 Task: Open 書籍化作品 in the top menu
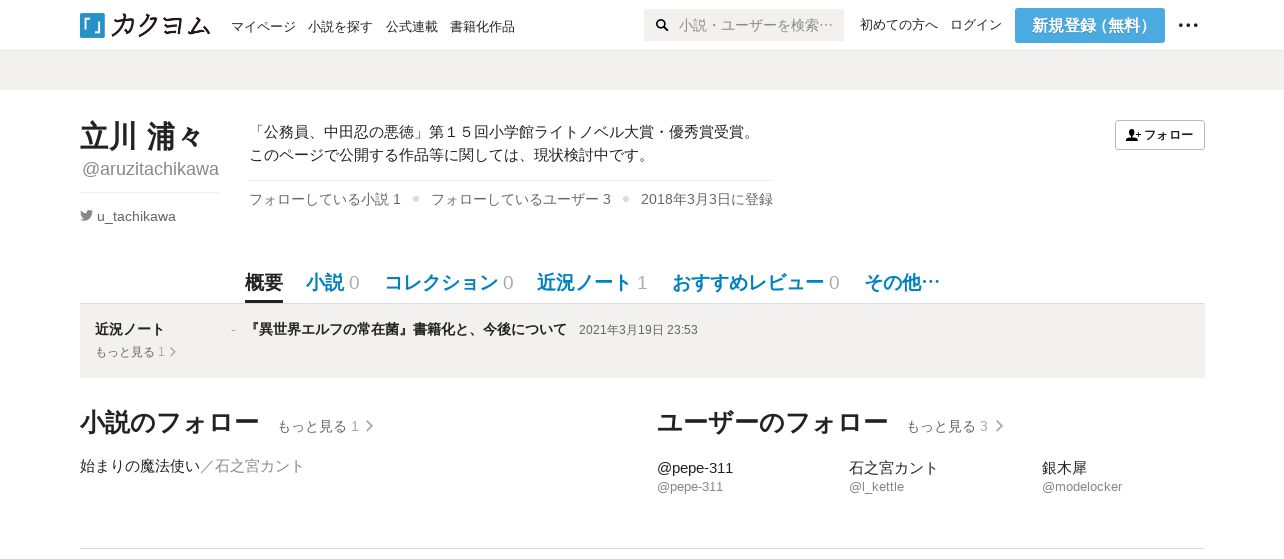(482, 26)
